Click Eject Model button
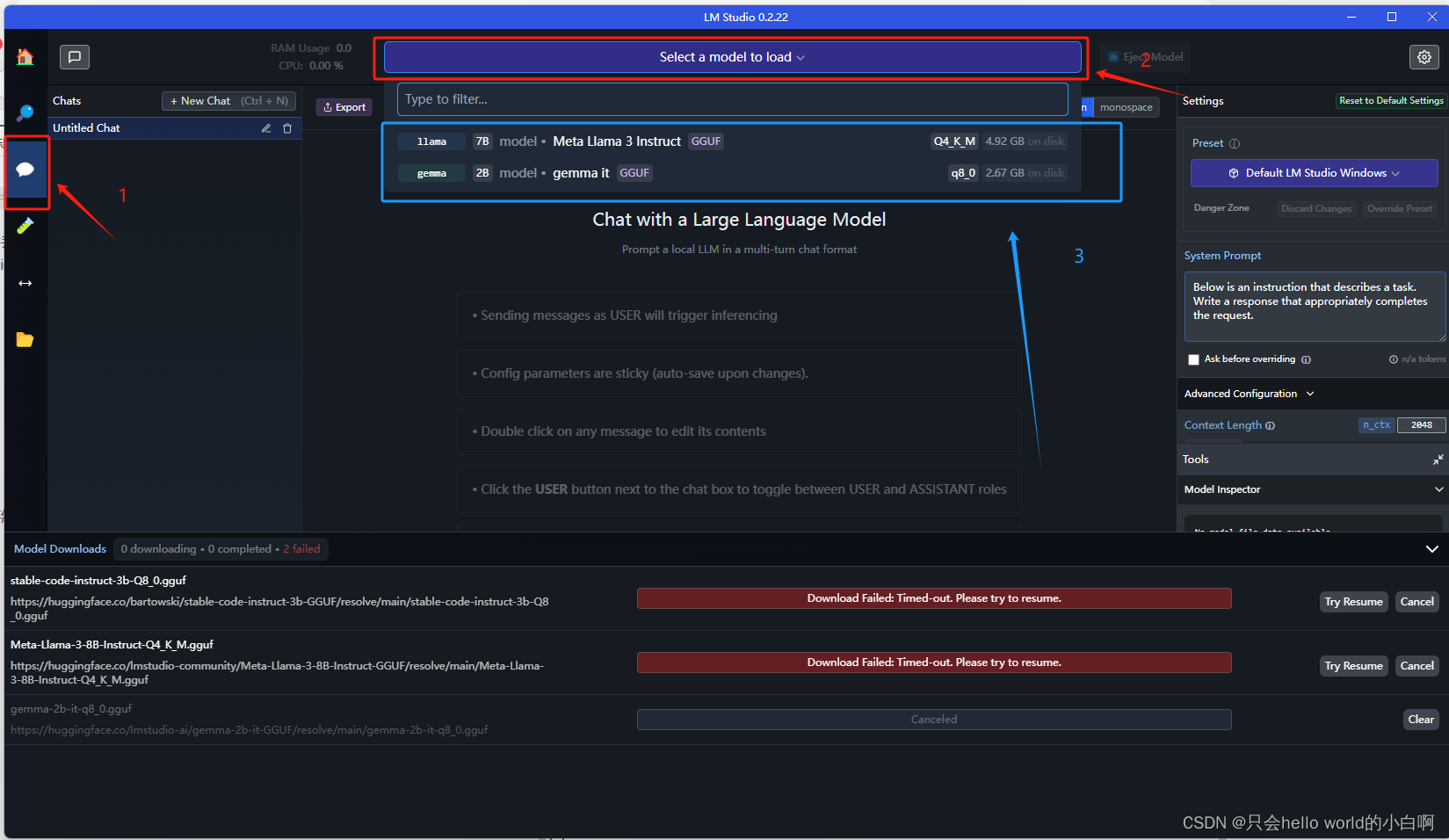Image resolution: width=1449 pixels, height=840 pixels. coord(1145,57)
